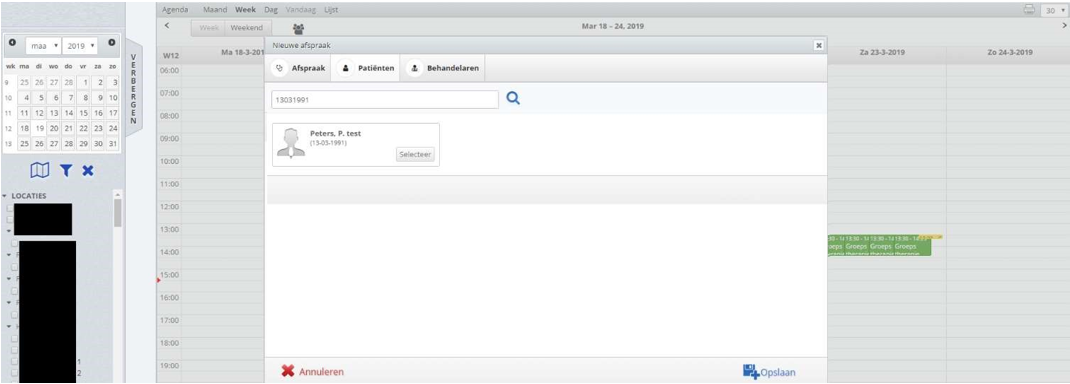Switch to Maand view
Image resolution: width=1070 pixels, height=384 pixels.
tap(215, 10)
